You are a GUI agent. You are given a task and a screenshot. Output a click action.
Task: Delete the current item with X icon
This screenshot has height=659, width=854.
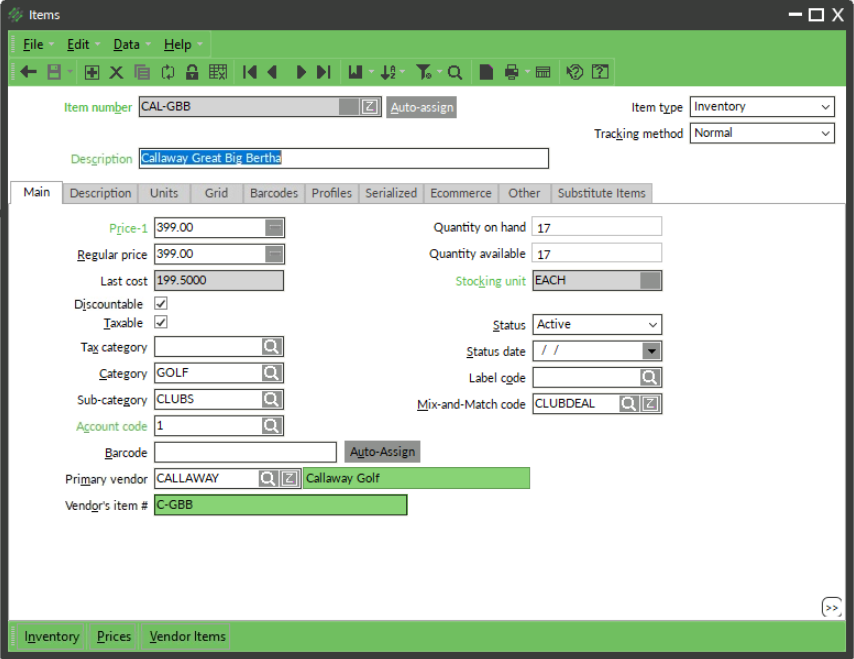116,72
